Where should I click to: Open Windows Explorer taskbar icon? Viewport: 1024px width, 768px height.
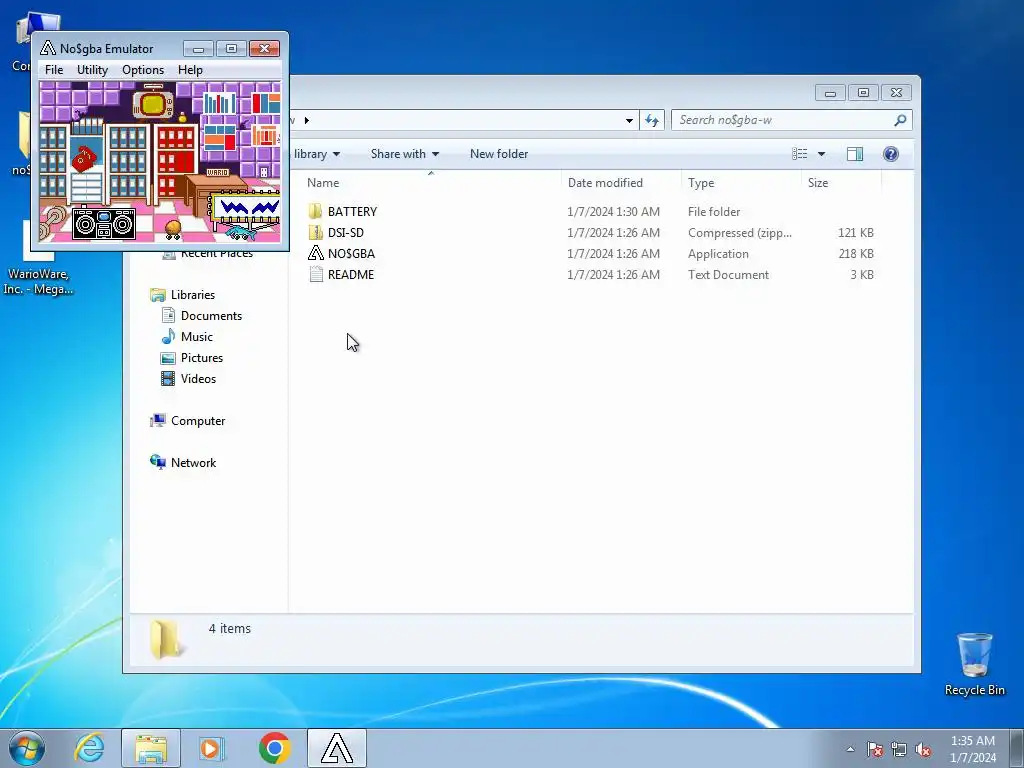[x=151, y=748]
